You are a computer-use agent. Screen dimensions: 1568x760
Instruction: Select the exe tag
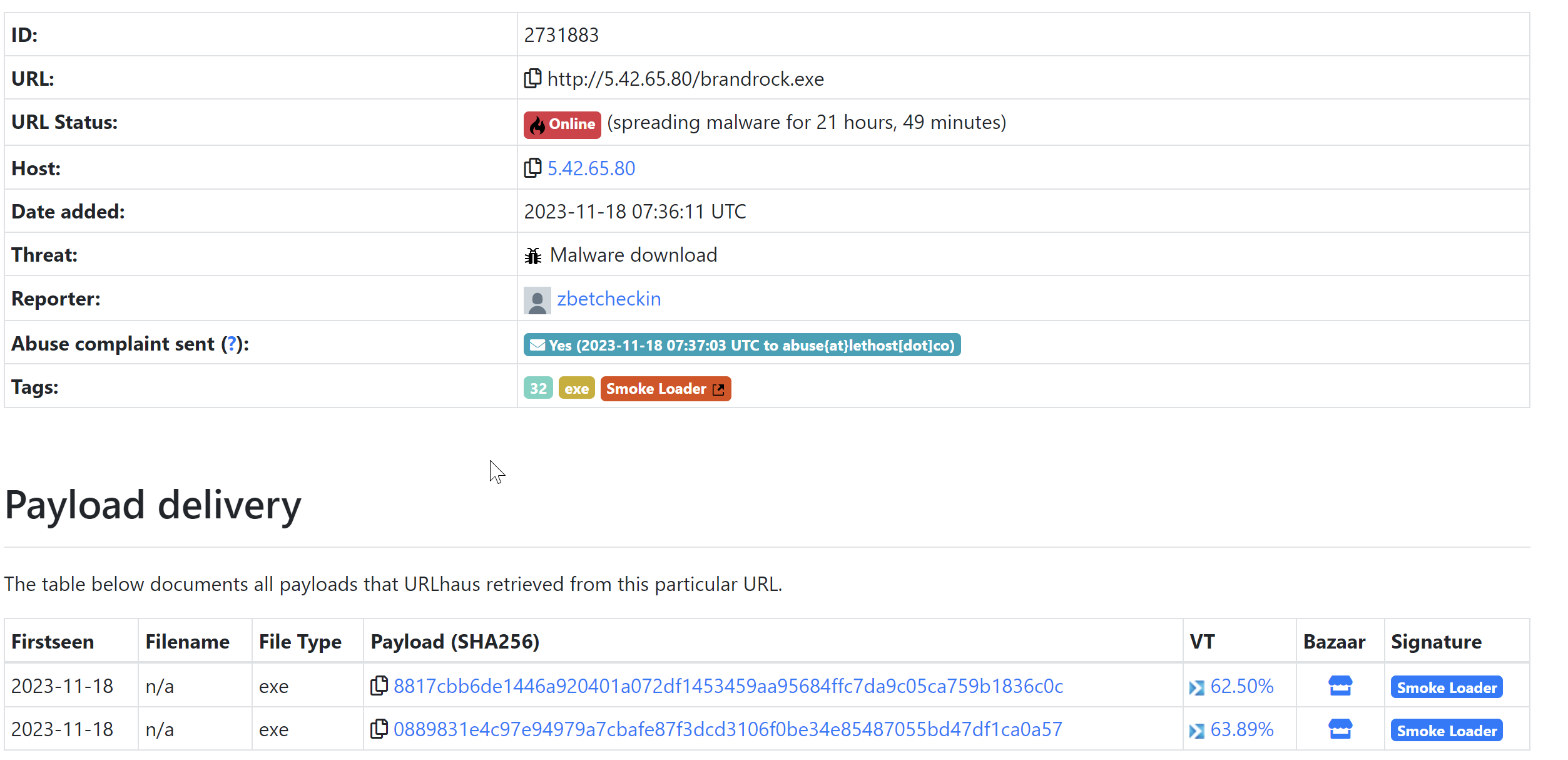576,389
